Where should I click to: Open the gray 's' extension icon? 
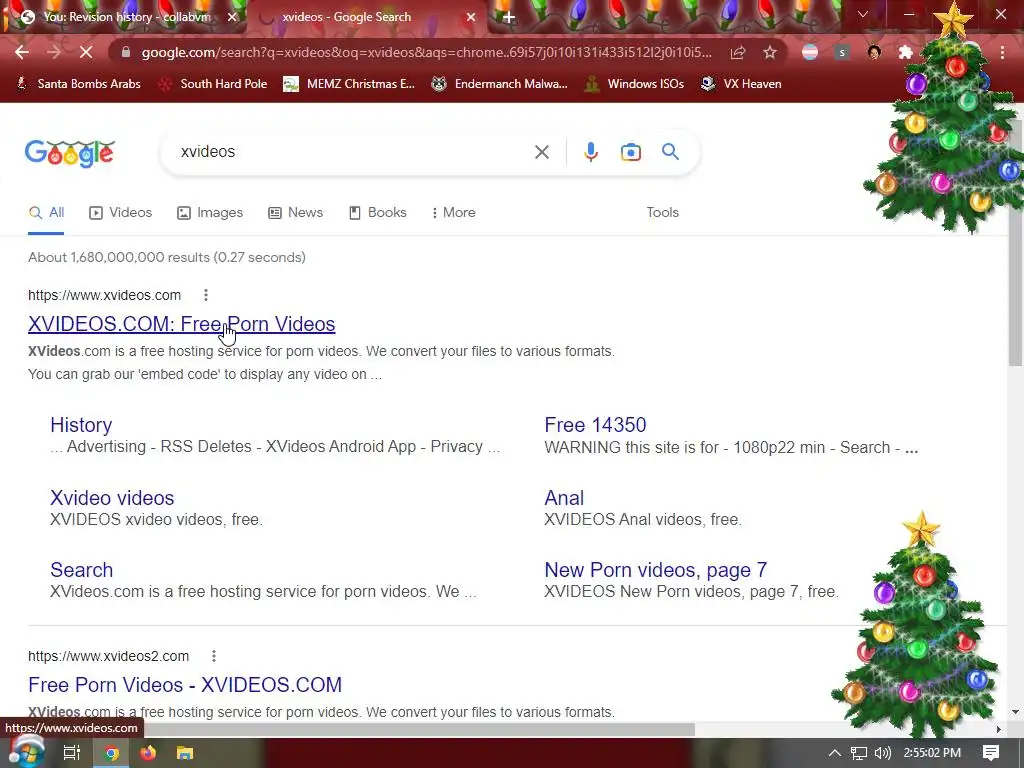coord(842,52)
